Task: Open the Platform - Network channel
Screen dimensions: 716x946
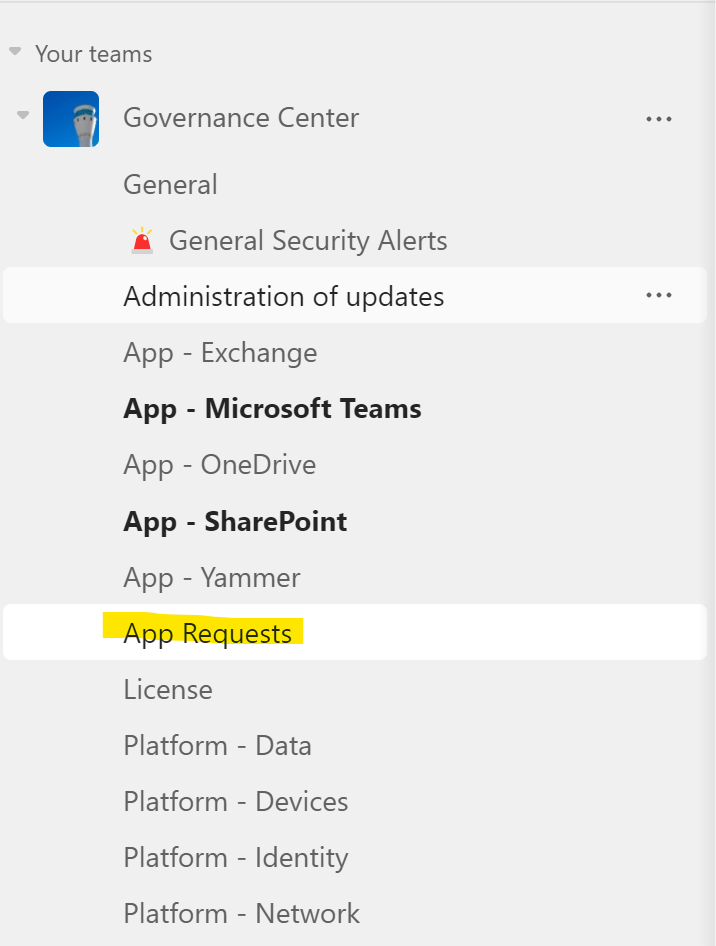Action: [241, 914]
